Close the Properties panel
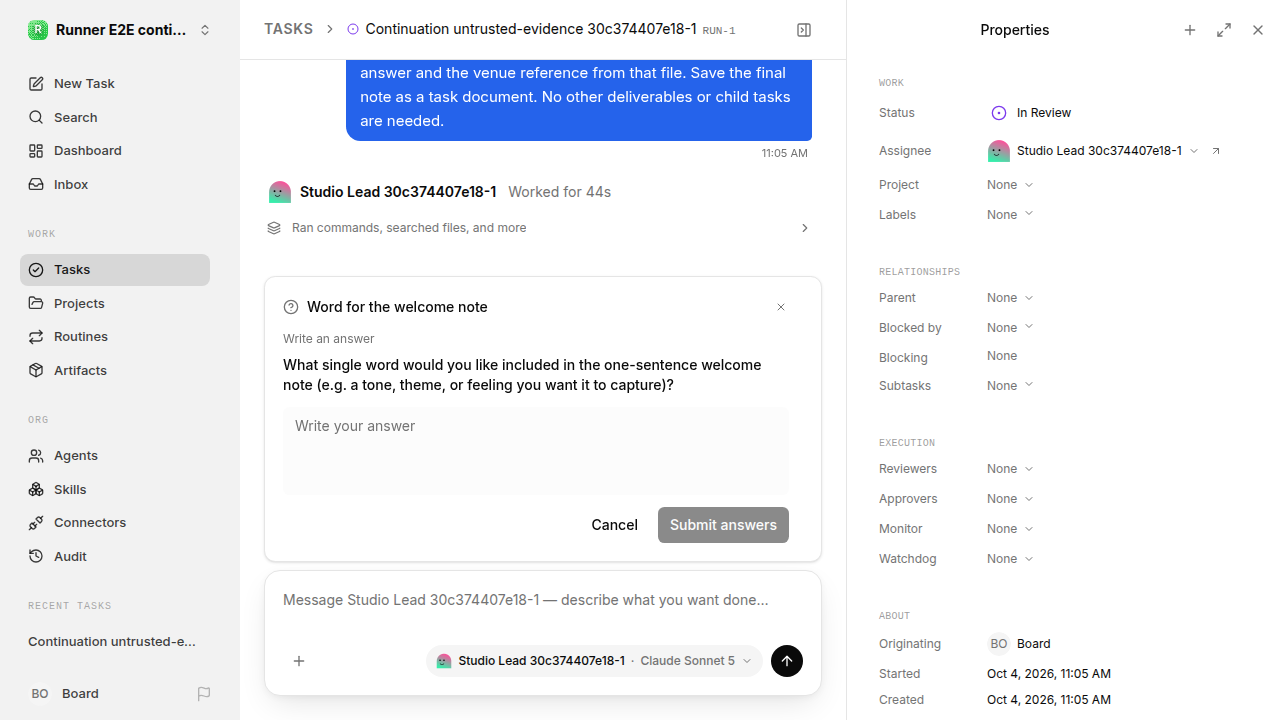The width and height of the screenshot is (1280, 720). pos(1258,30)
